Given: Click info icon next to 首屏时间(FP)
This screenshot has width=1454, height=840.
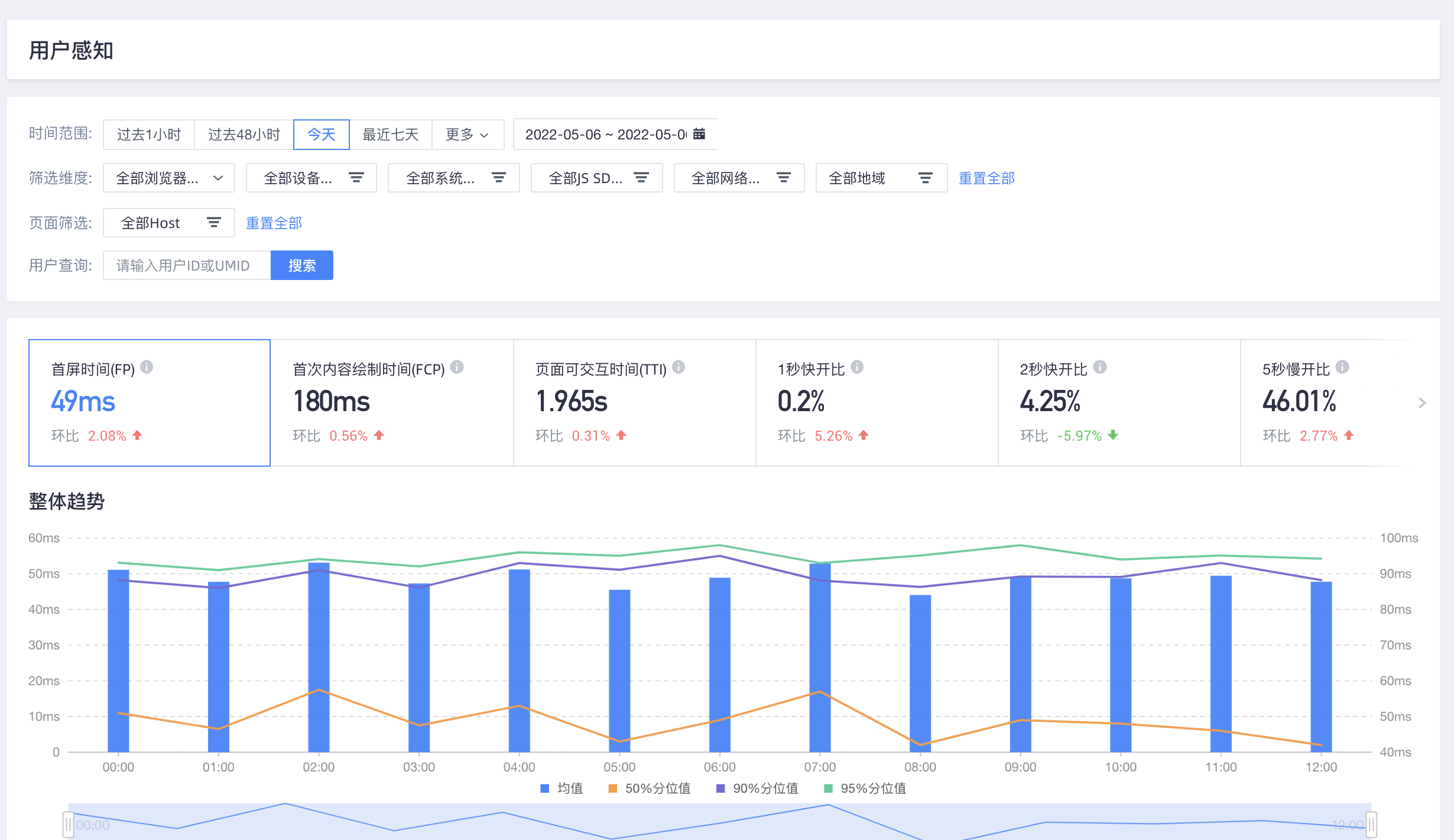Looking at the screenshot, I should [147, 367].
